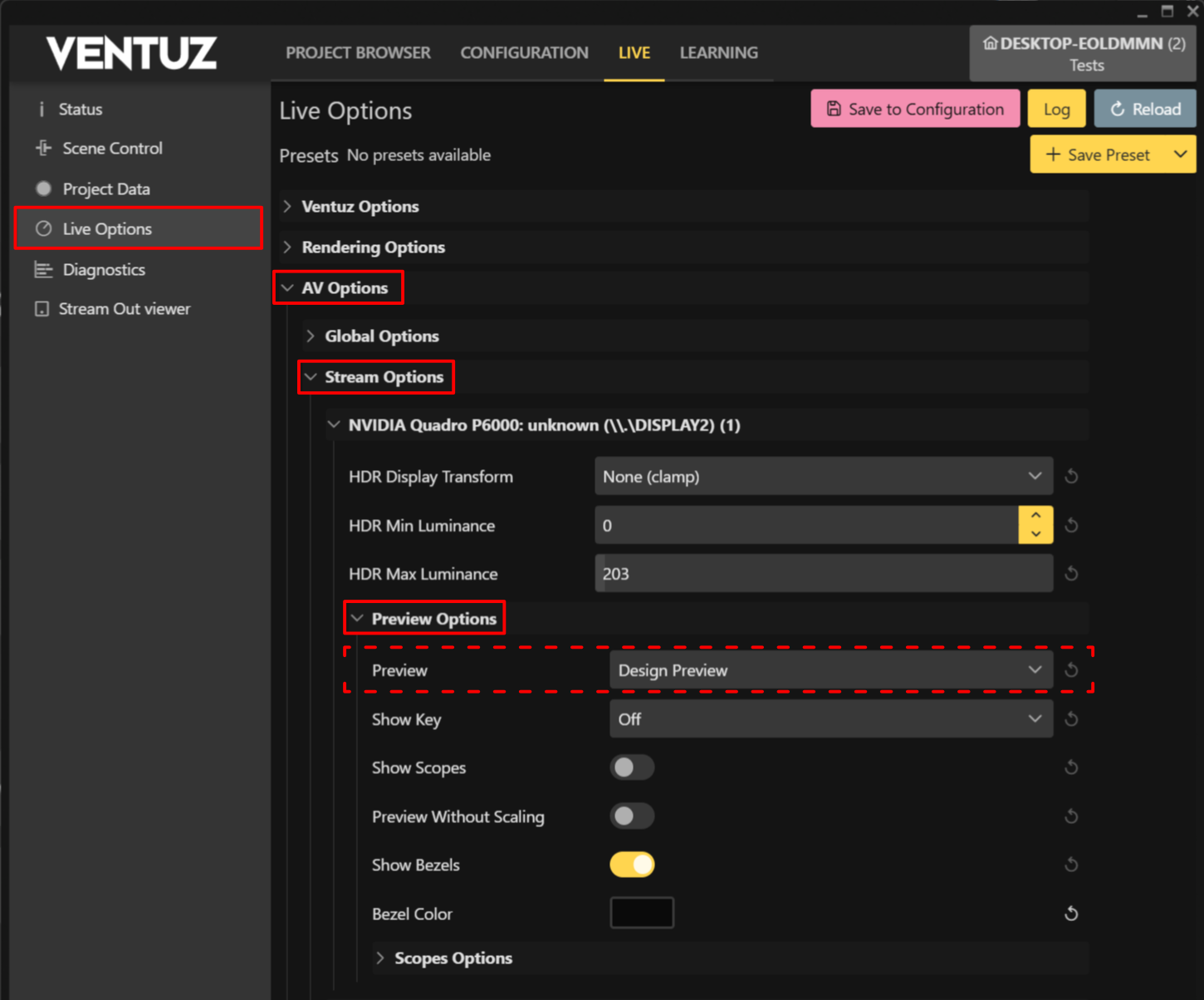Turn on Preview Without Scaling

tap(632, 816)
